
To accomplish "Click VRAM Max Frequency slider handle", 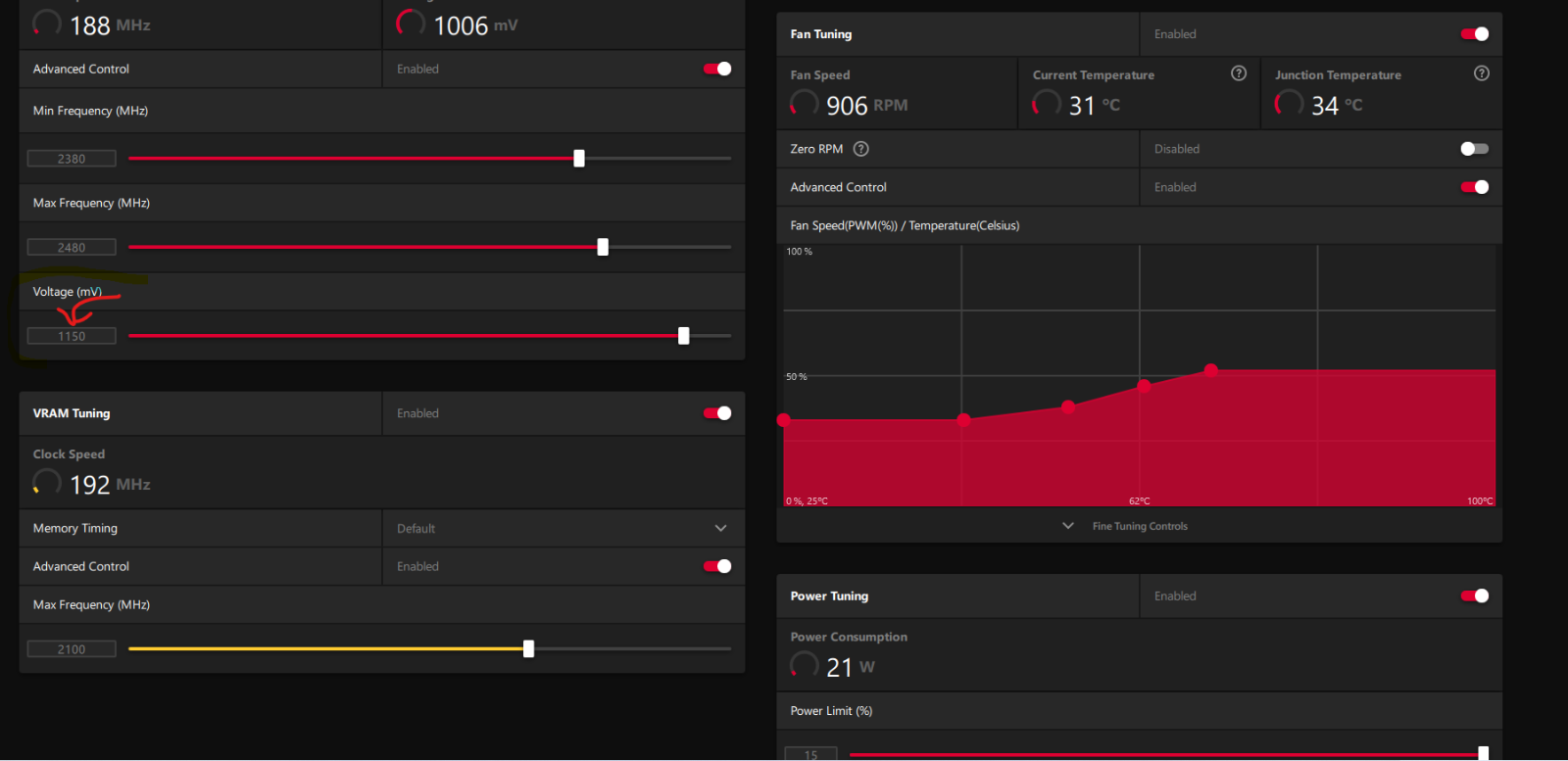I will tap(529, 648).
